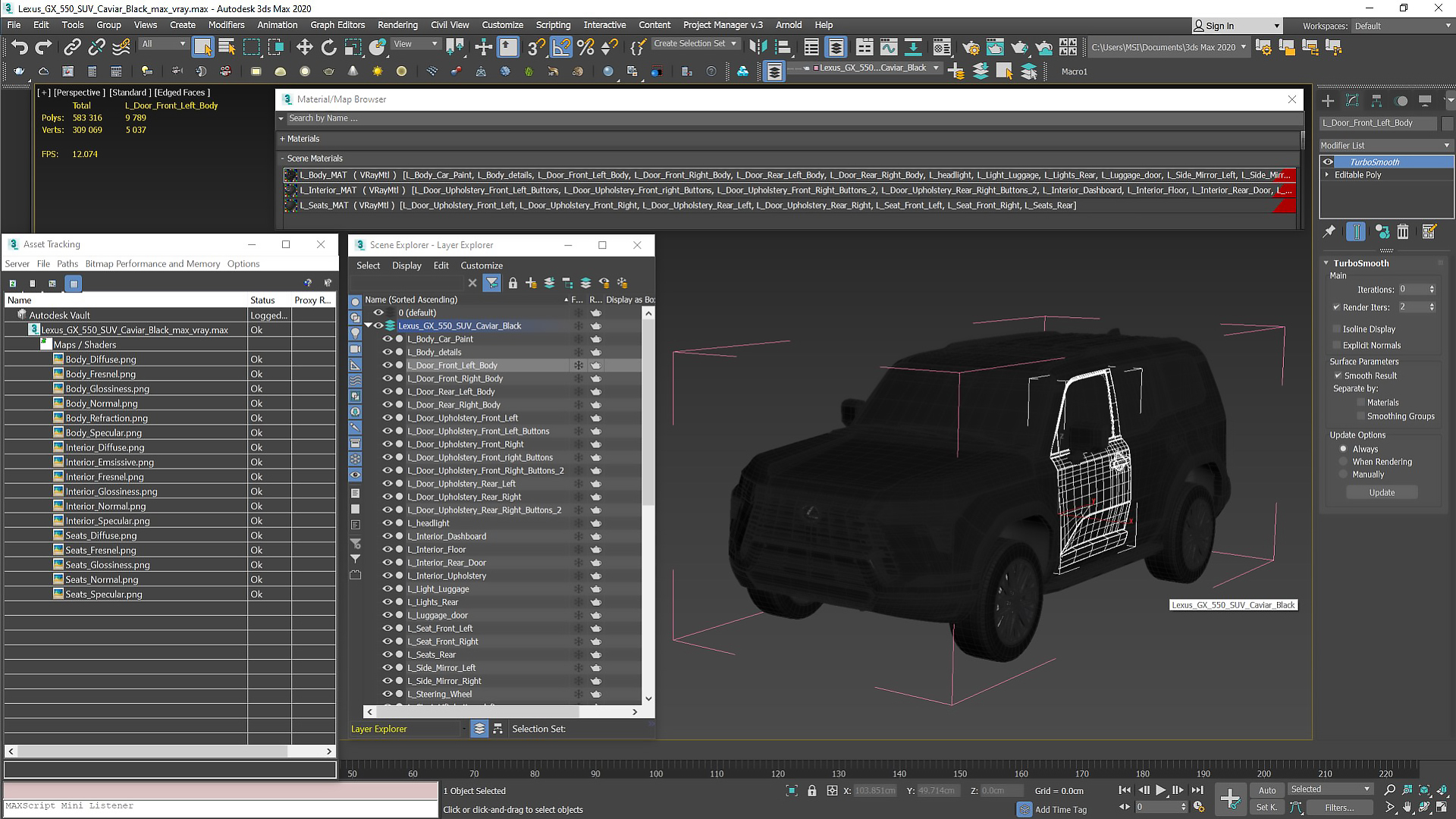
Task: Choose the Select and Rotate tool
Action: point(328,47)
